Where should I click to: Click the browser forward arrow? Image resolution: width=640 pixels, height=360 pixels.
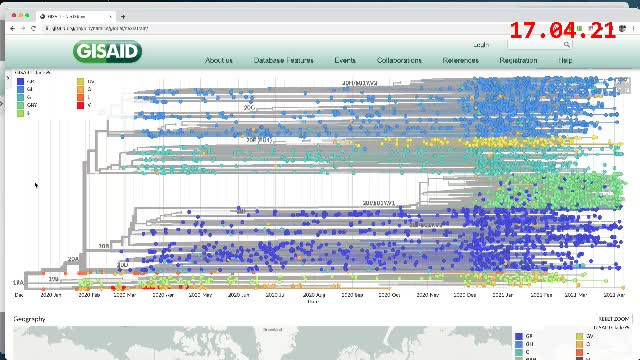click(x=23, y=28)
